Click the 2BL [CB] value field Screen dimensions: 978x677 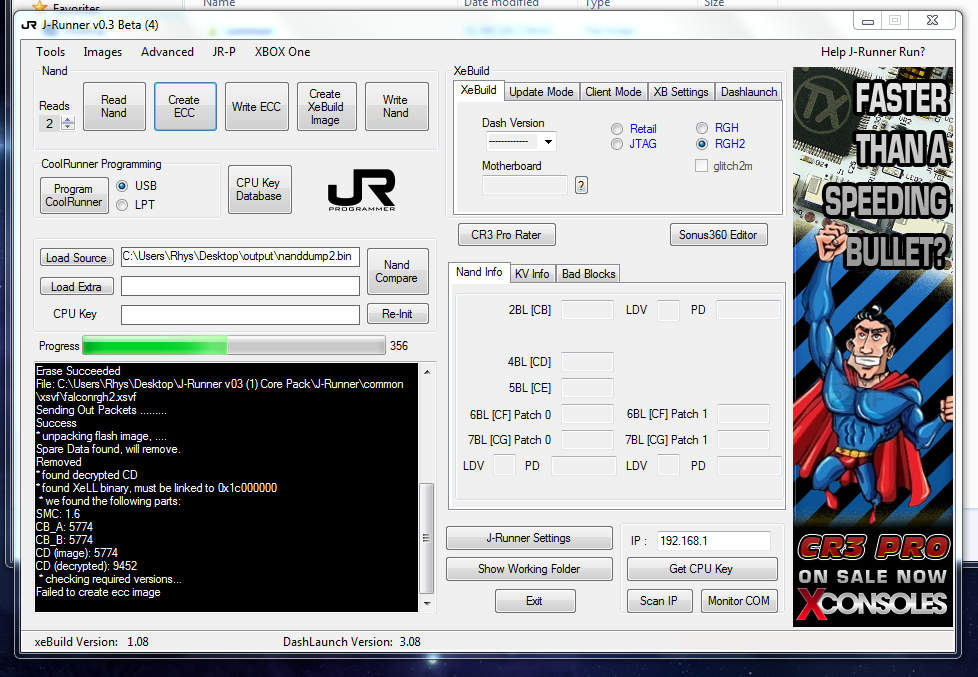tap(587, 310)
